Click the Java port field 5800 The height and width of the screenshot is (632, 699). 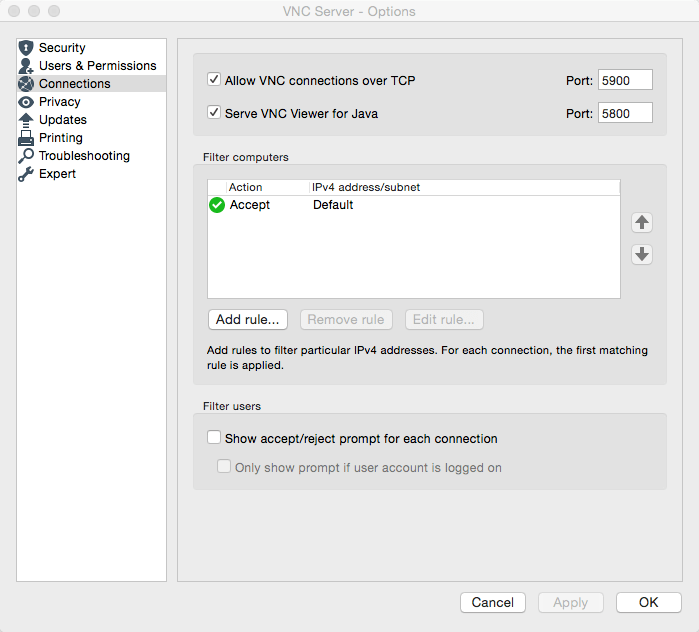click(625, 113)
